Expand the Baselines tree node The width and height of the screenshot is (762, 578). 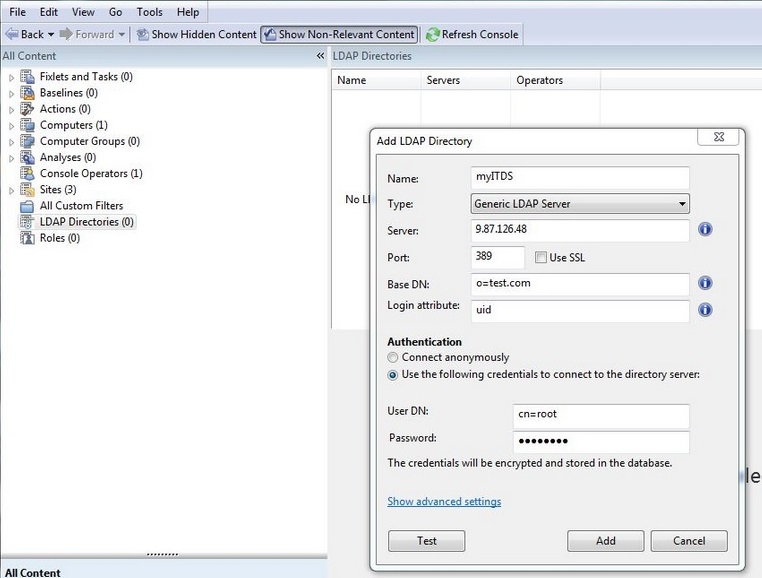[x=11, y=93]
